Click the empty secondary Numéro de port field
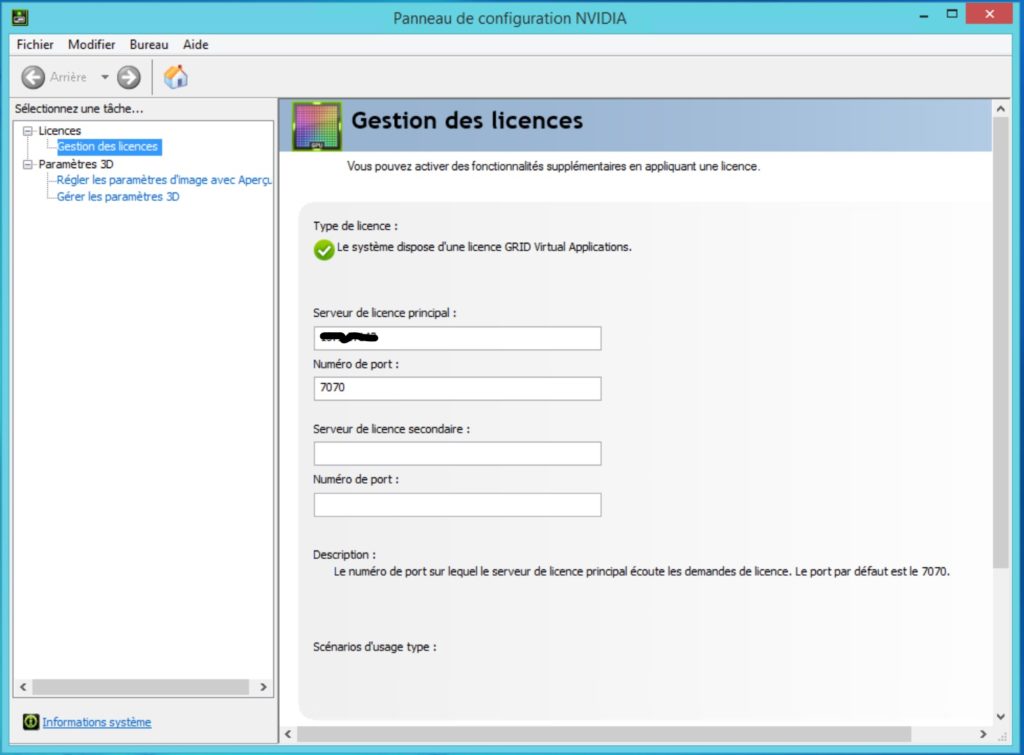 pyautogui.click(x=457, y=505)
